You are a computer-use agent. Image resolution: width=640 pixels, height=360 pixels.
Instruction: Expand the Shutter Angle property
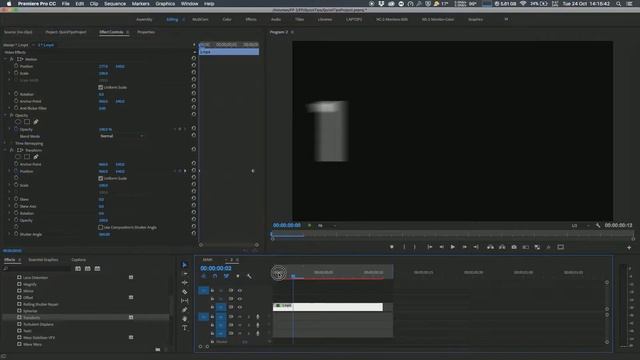click(10, 234)
